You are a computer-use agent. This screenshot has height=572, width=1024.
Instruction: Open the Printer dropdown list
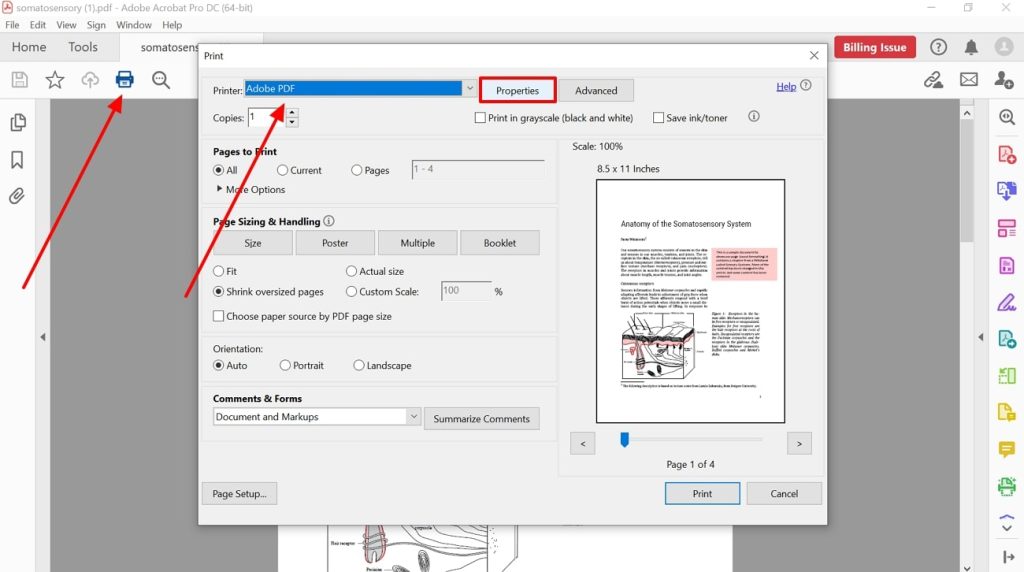click(470, 88)
